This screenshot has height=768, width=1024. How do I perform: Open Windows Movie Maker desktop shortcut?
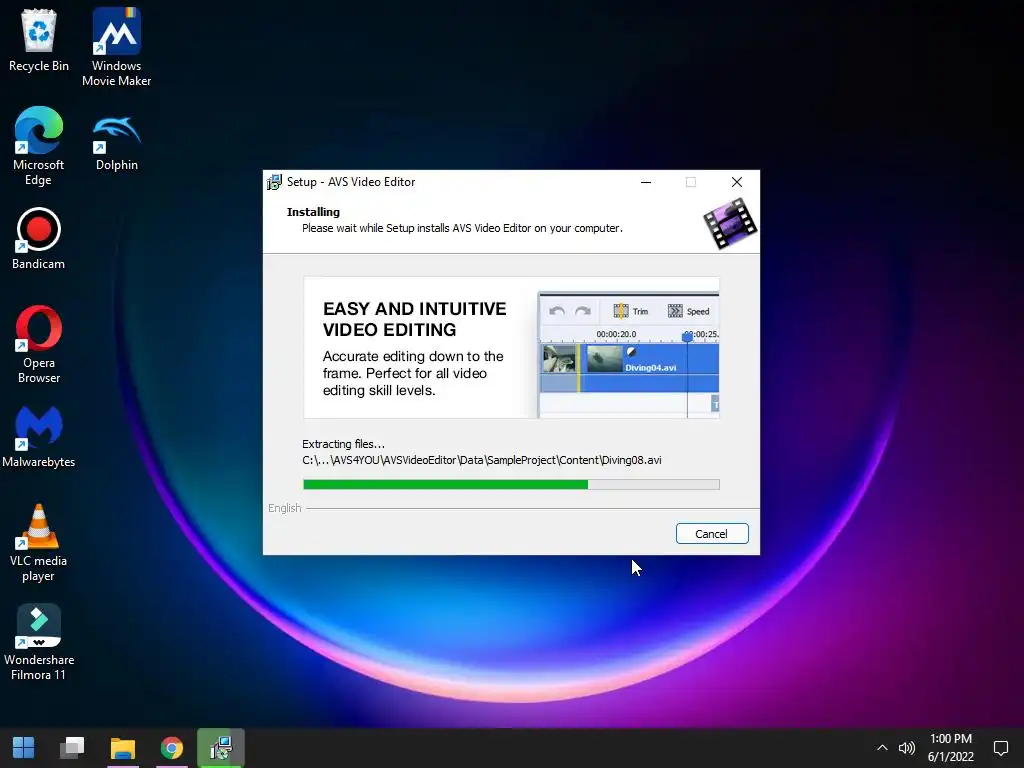[116, 47]
